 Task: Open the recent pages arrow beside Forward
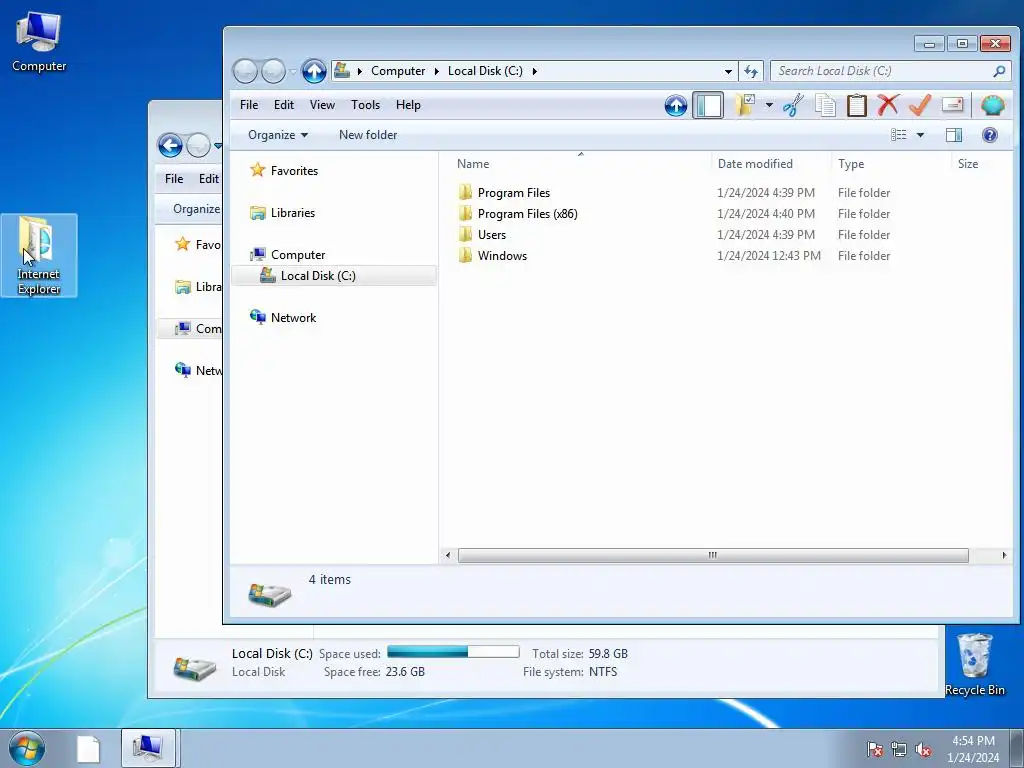pyautogui.click(x=293, y=71)
